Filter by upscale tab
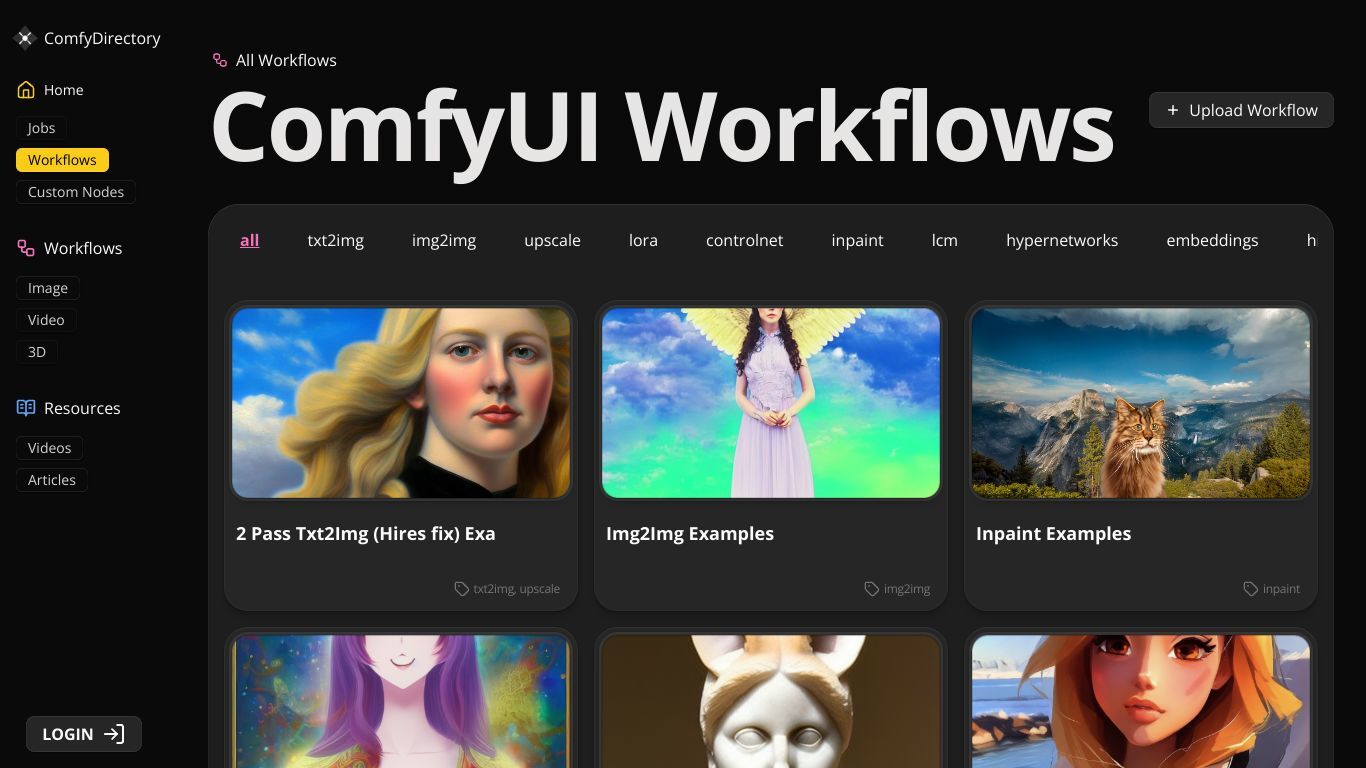This screenshot has width=1366, height=768. [552, 240]
